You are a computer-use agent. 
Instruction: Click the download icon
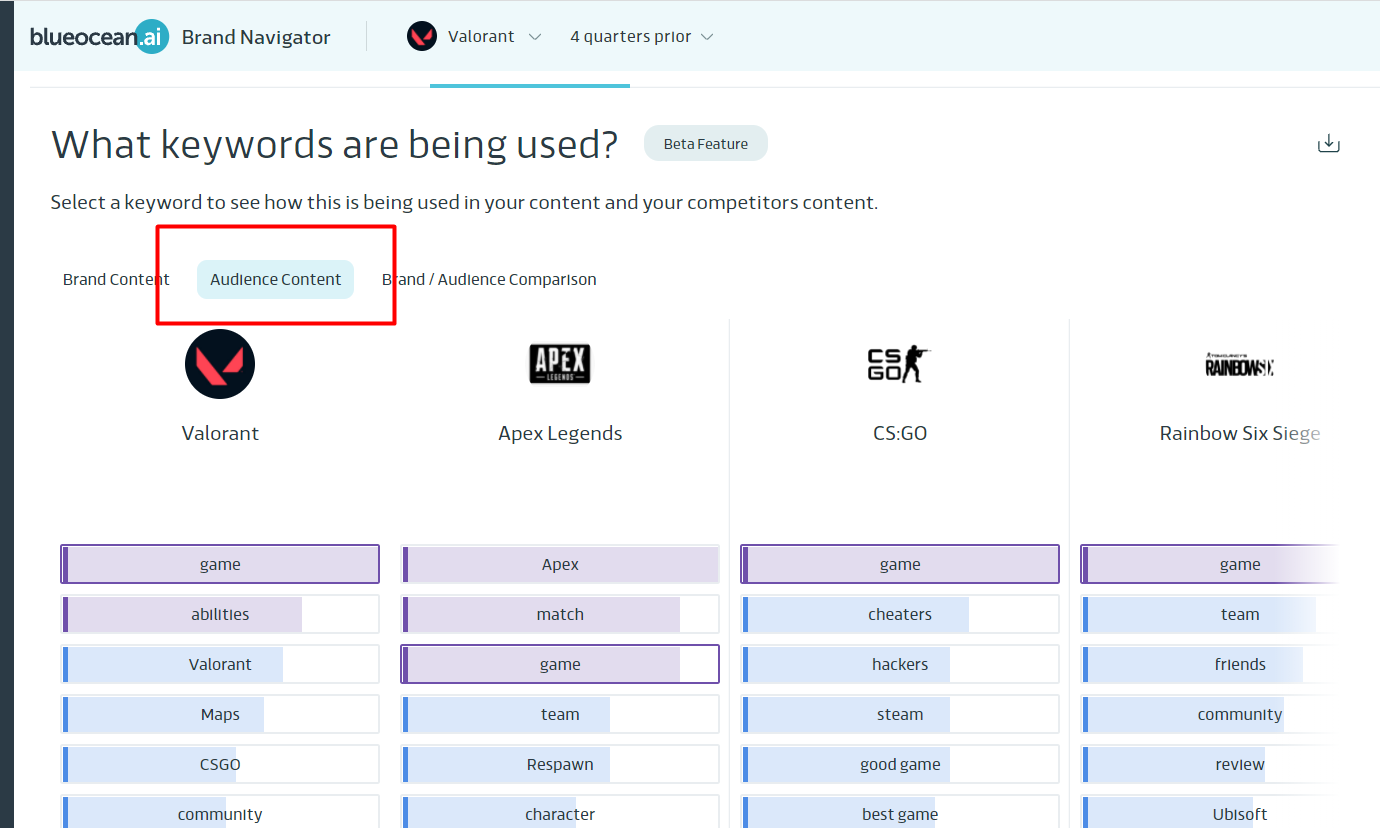coord(1328,144)
